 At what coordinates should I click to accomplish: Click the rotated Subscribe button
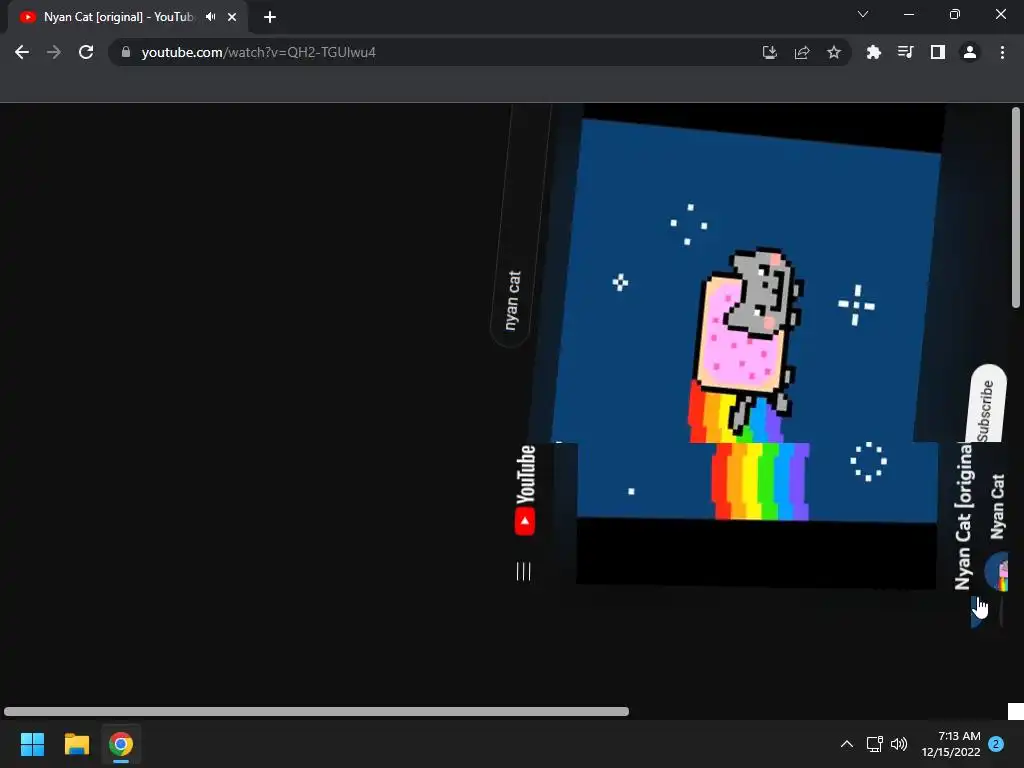986,405
